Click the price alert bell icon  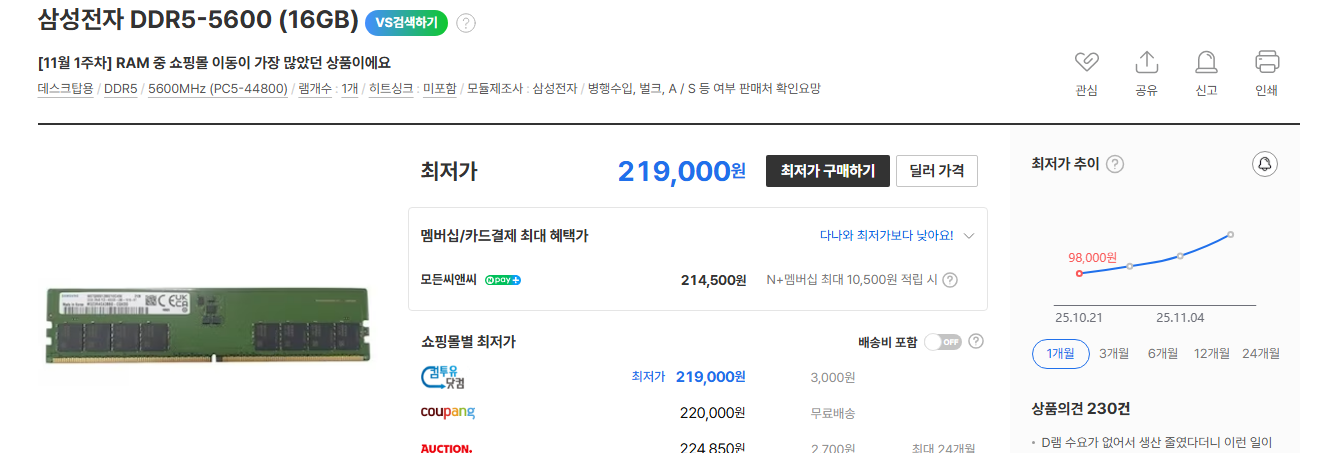pos(1265,164)
